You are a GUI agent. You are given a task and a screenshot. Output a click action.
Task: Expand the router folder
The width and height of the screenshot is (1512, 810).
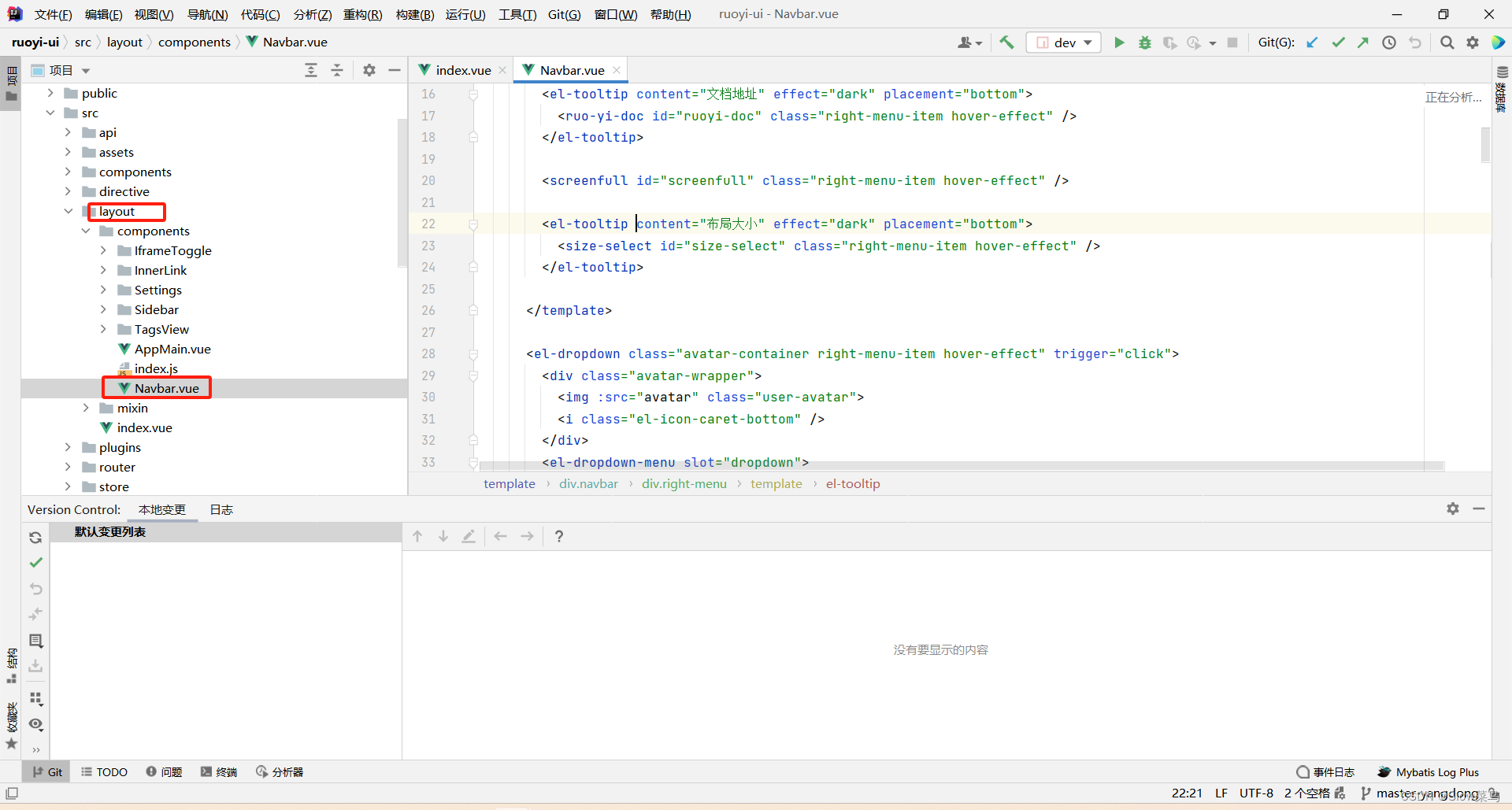pyautogui.click(x=68, y=467)
